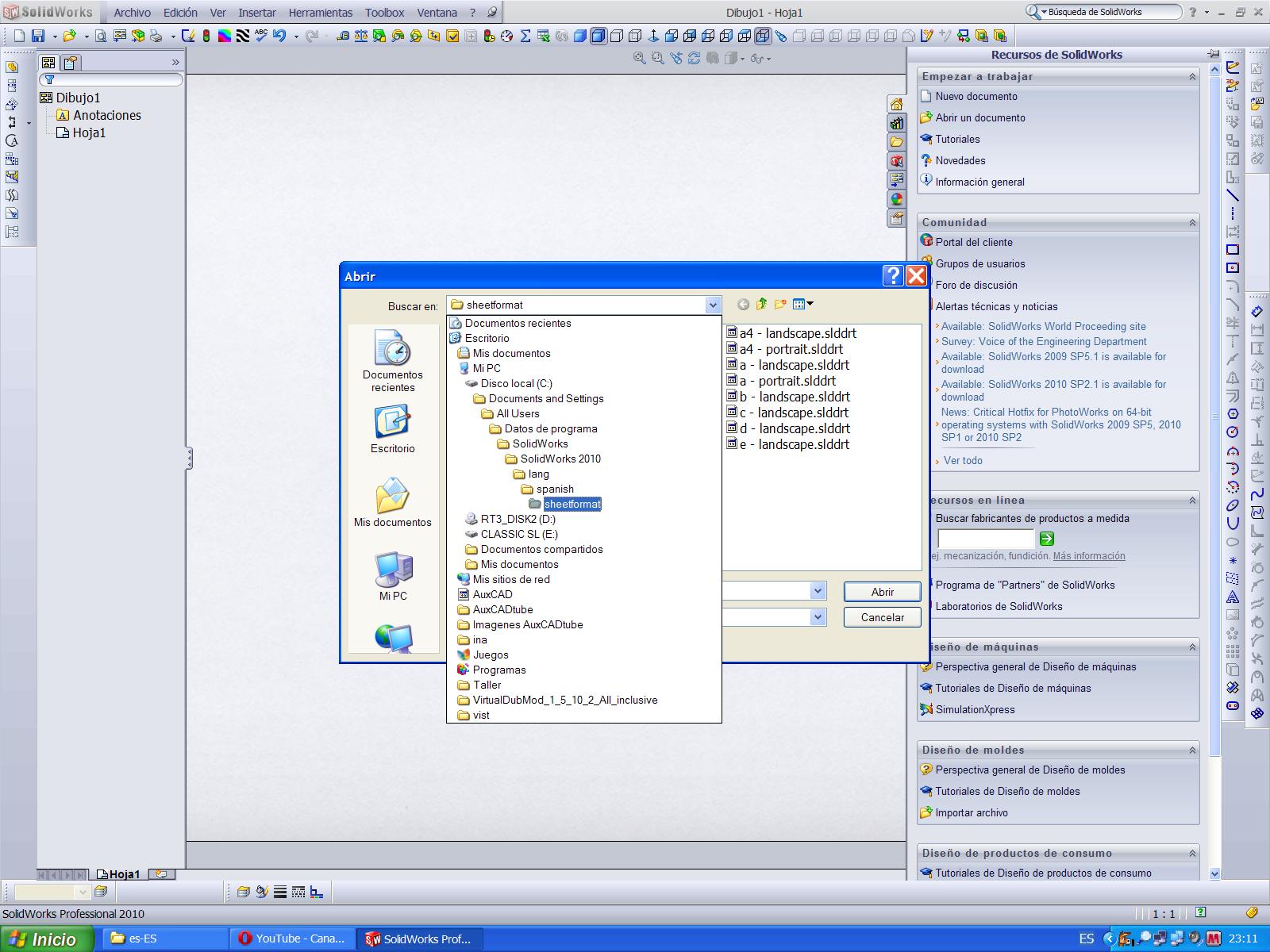
Task: Click the rainbow color appearance icon
Action: (225, 36)
